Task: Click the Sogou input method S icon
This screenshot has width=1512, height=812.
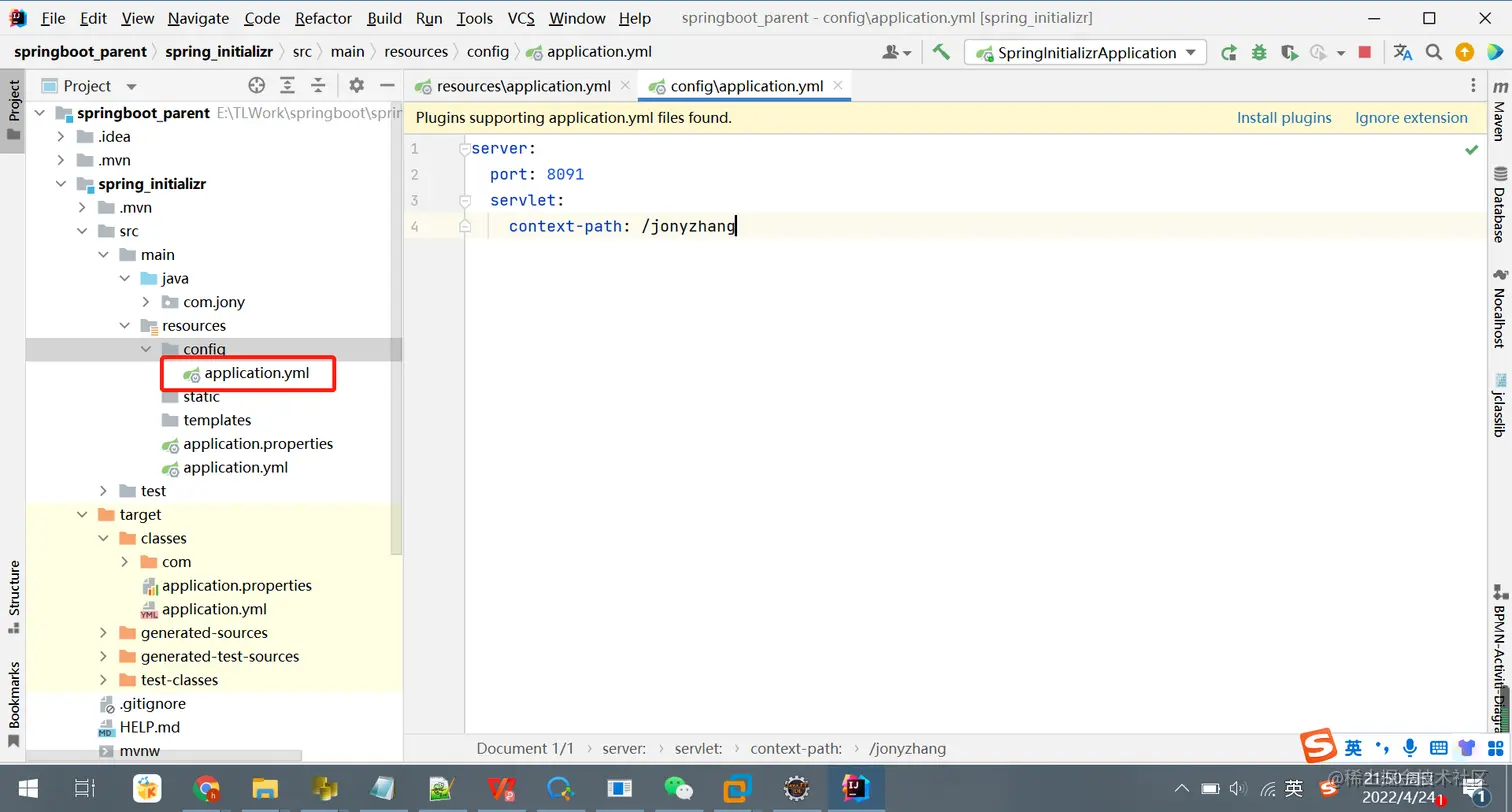Action: click(1318, 747)
